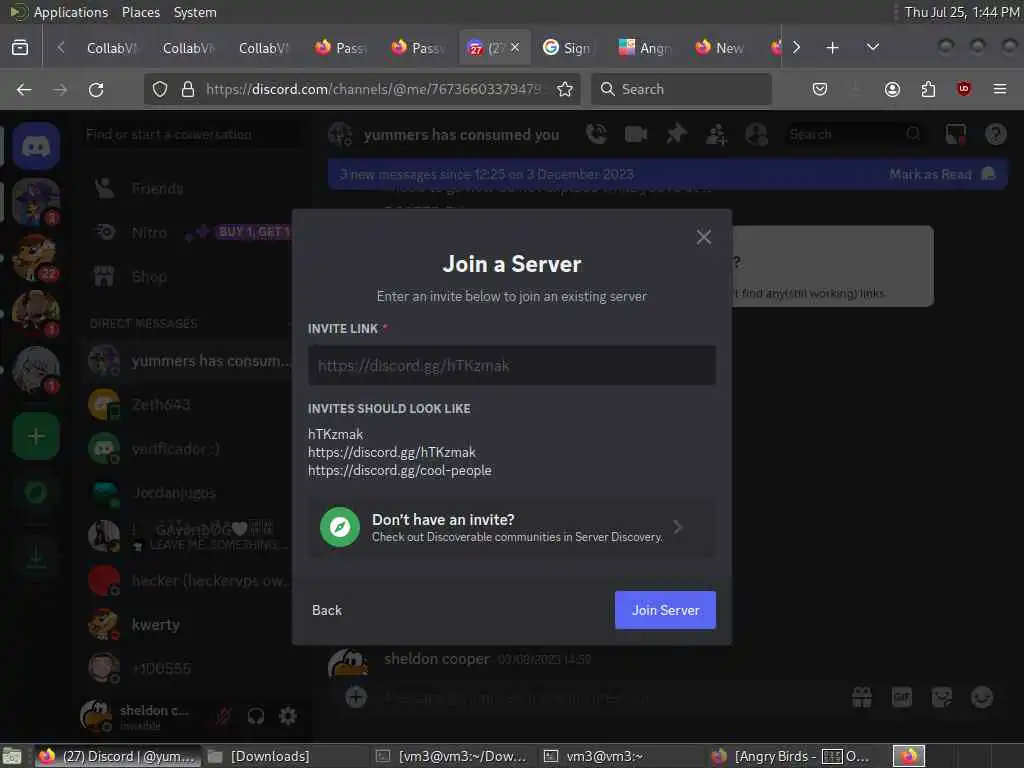The height and width of the screenshot is (768, 1024).
Task: Start a video call
Action: pos(635,134)
